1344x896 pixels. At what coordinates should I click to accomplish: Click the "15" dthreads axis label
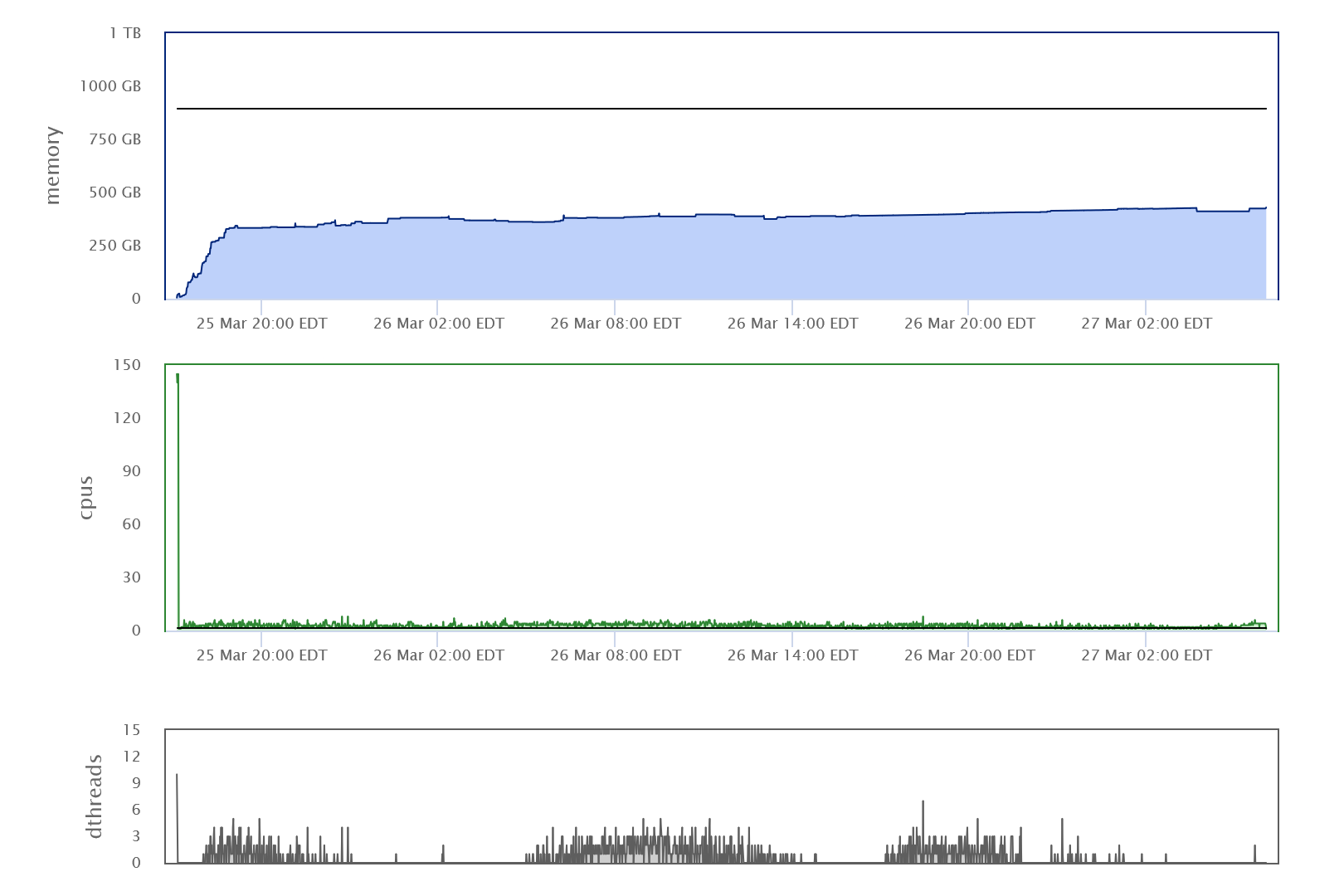click(x=132, y=730)
